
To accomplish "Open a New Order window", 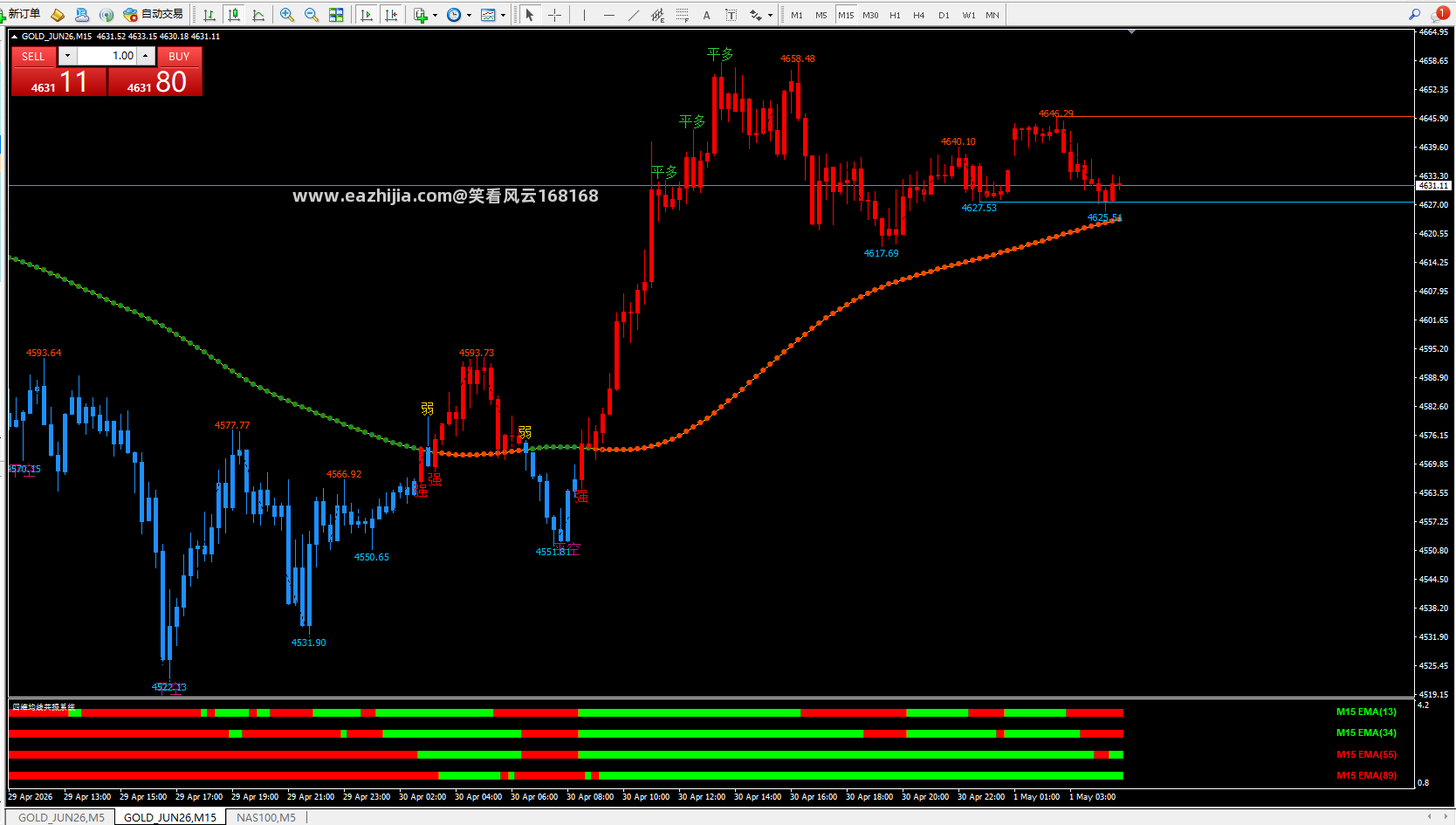I will click(x=21, y=14).
